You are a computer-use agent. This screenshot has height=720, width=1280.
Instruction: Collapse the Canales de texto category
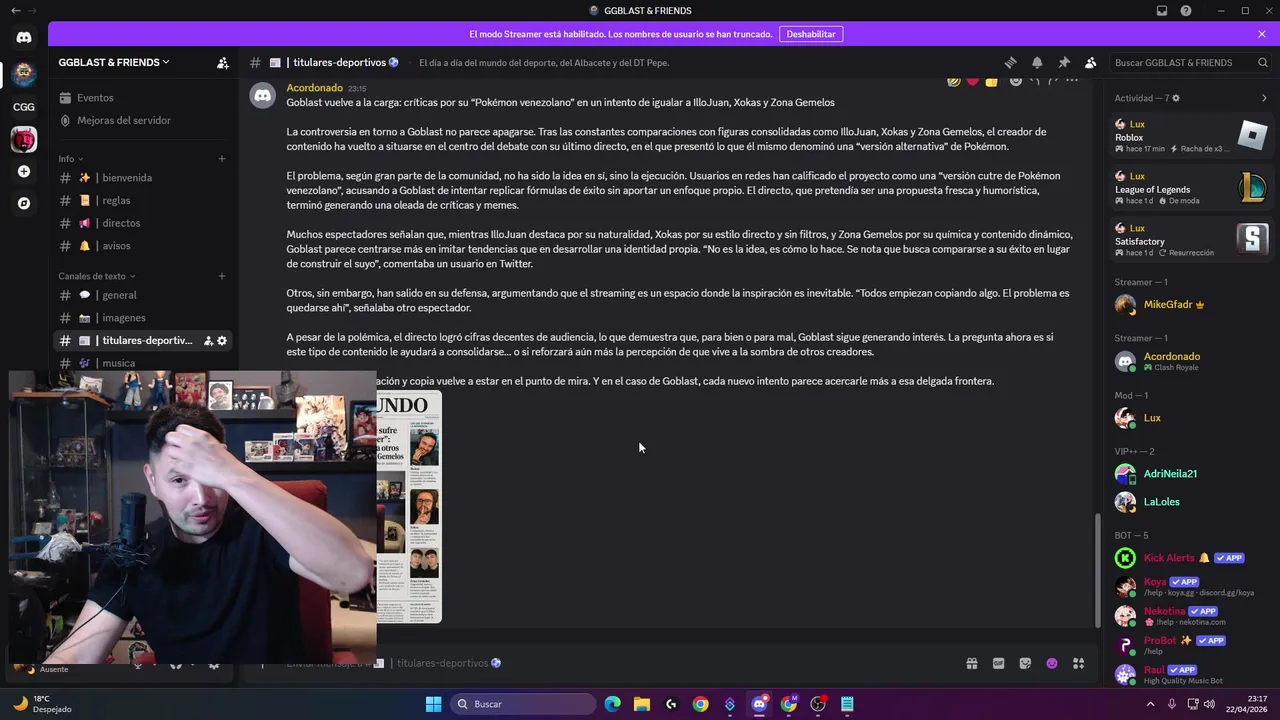(97, 276)
